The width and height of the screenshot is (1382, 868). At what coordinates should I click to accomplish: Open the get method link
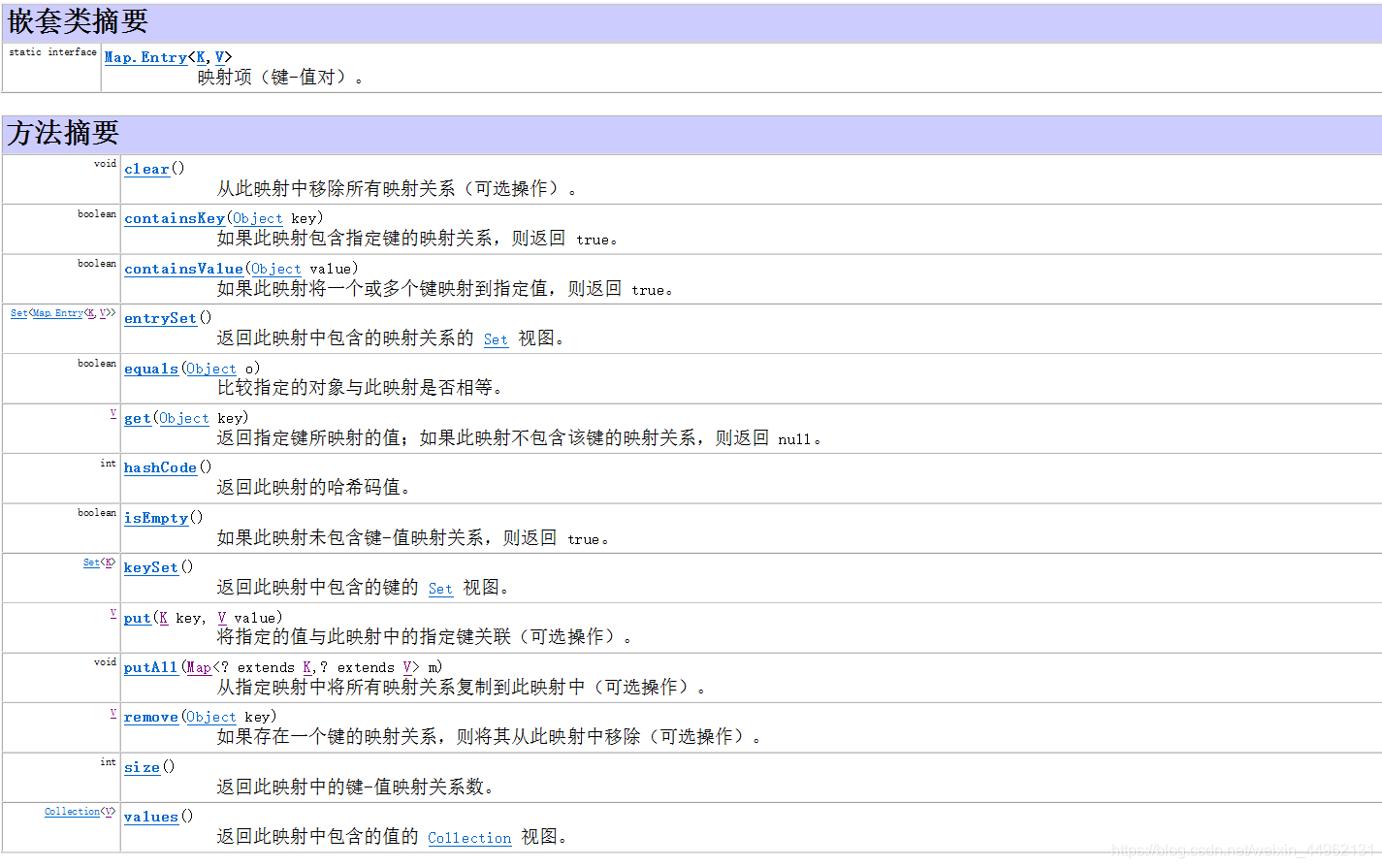point(138,418)
